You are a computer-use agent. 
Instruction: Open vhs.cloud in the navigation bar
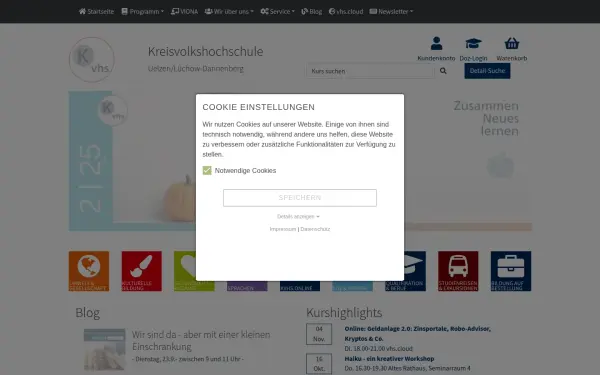pos(346,11)
